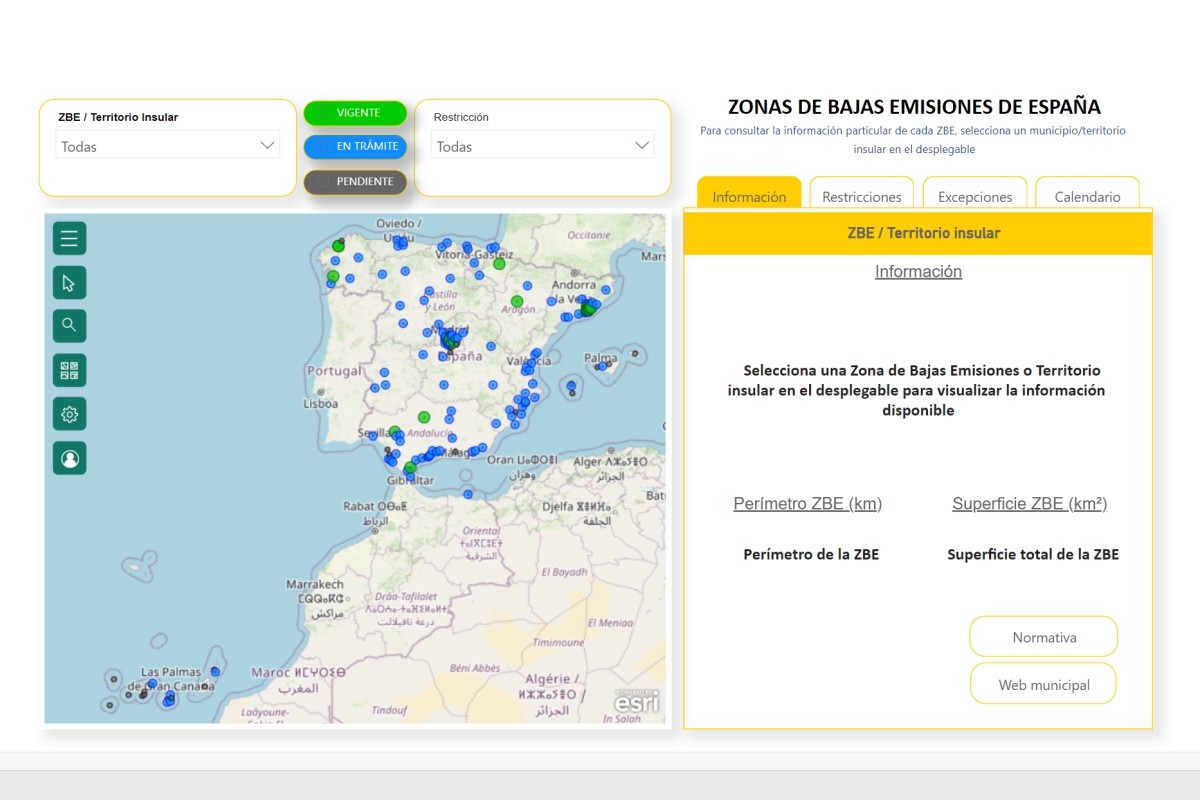Click the user account icon on map
The height and width of the screenshot is (800, 1200).
(69, 458)
